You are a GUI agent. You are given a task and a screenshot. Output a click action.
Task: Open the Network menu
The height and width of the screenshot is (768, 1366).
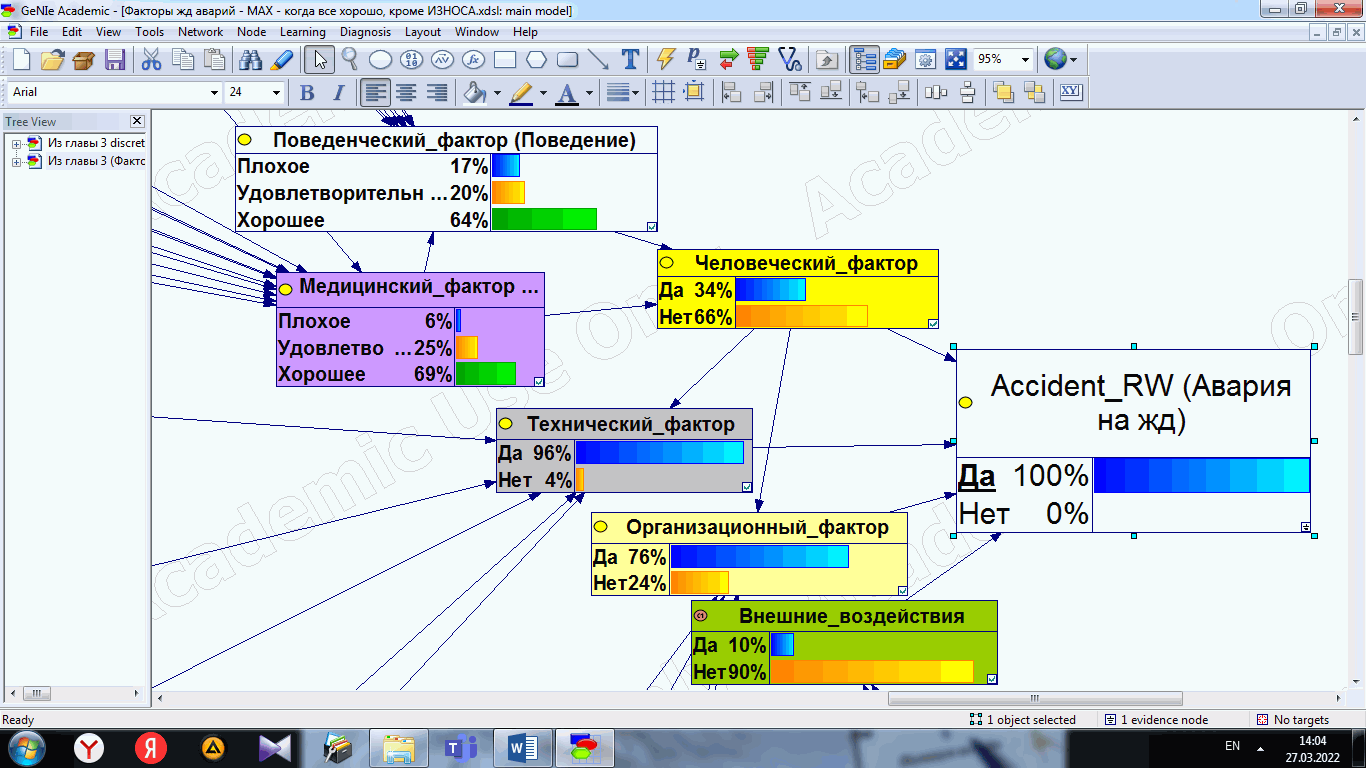[x=200, y=31]
